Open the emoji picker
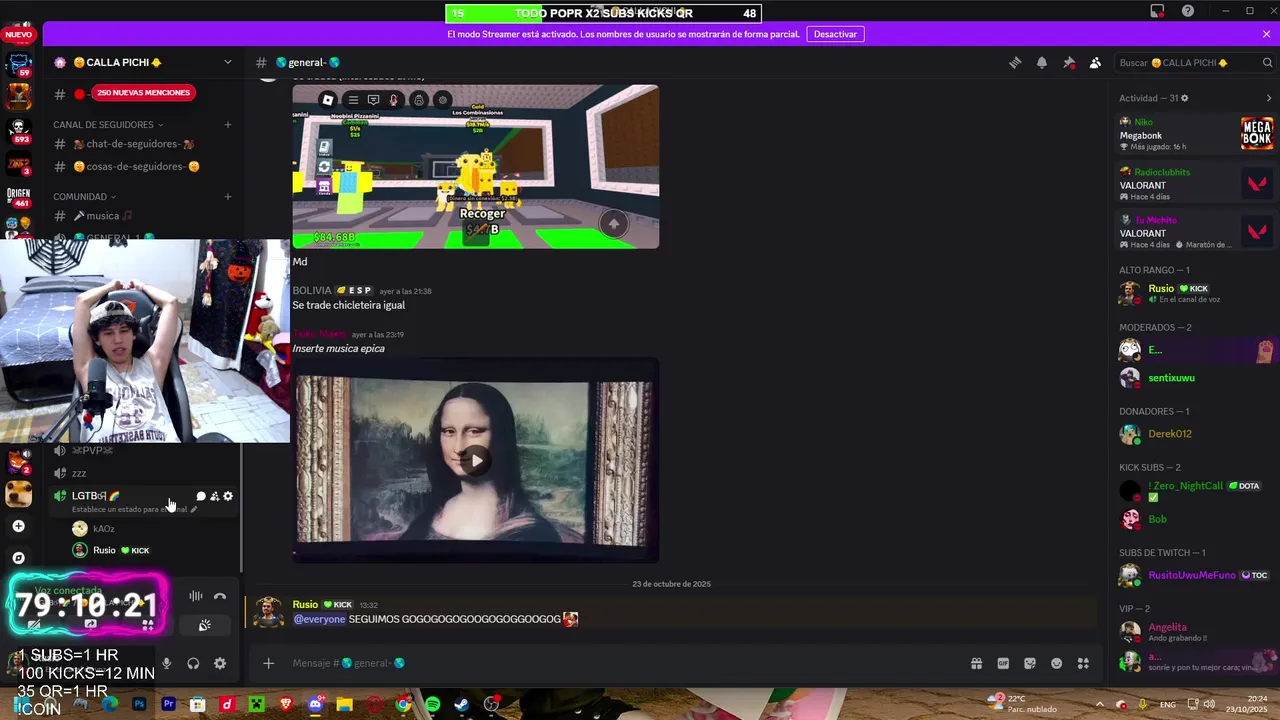This screenshot has height=720, width=1280. (x=1057, y=663)
